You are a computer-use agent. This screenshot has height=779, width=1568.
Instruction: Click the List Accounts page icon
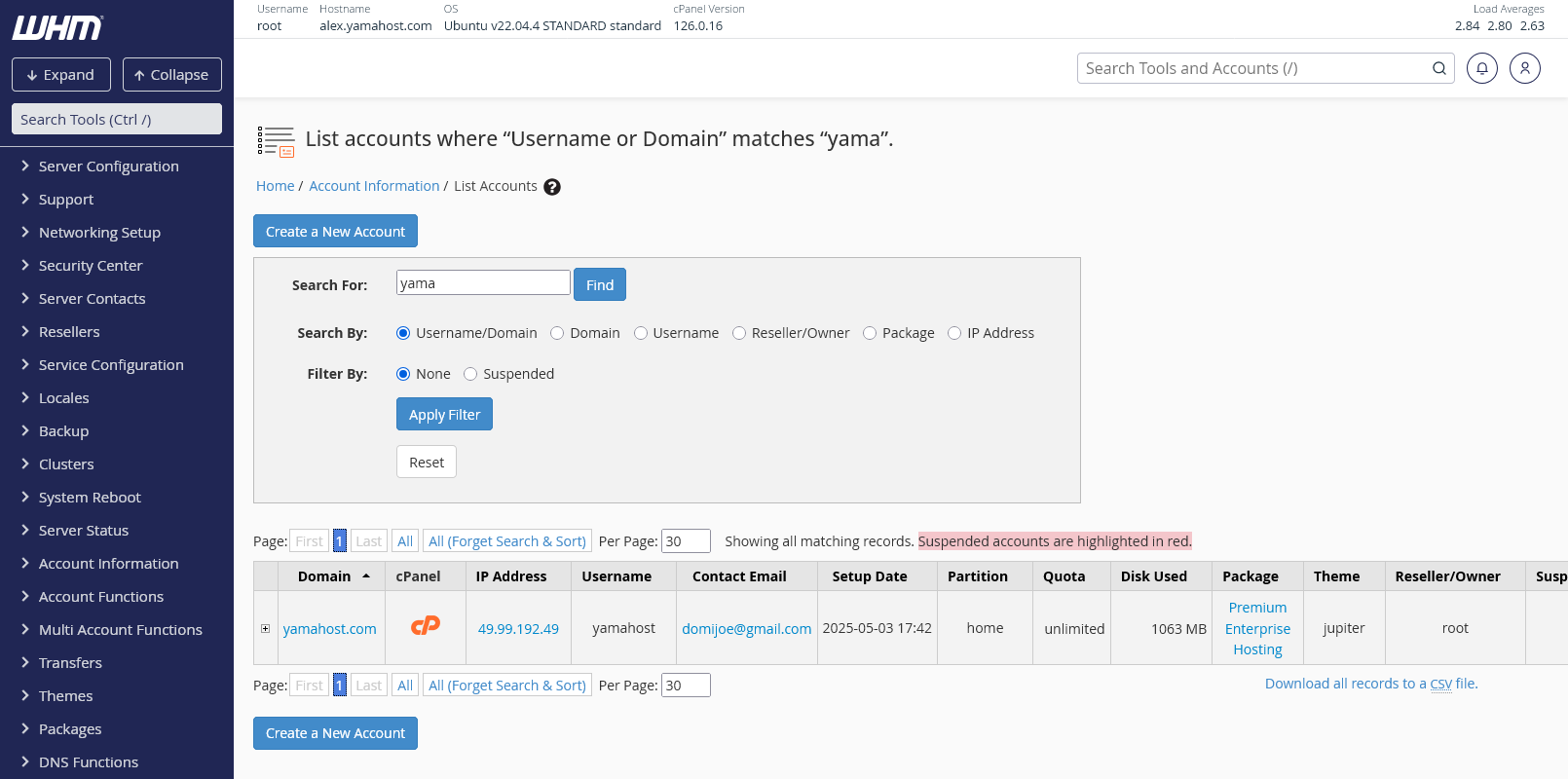click(276, 141)
